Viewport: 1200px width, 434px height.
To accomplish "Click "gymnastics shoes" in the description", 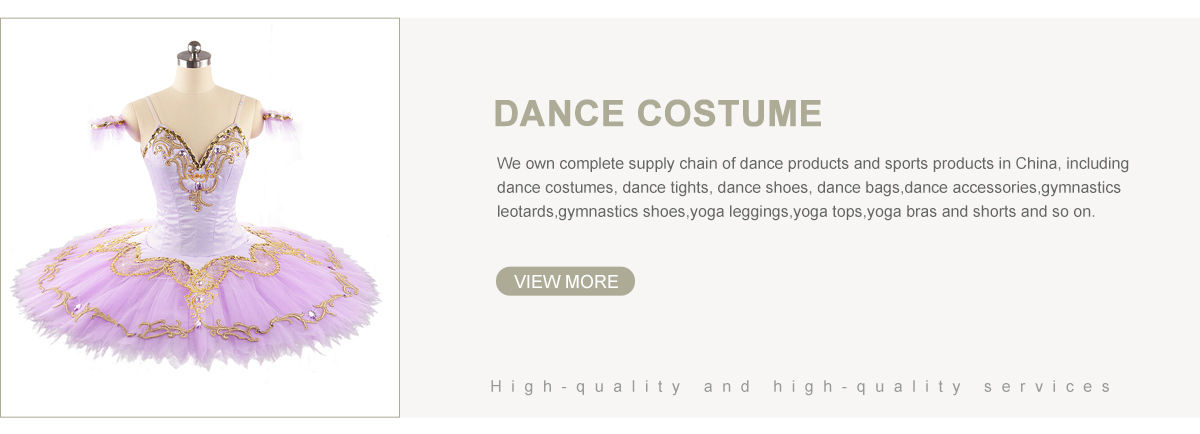I will [622, 212].
